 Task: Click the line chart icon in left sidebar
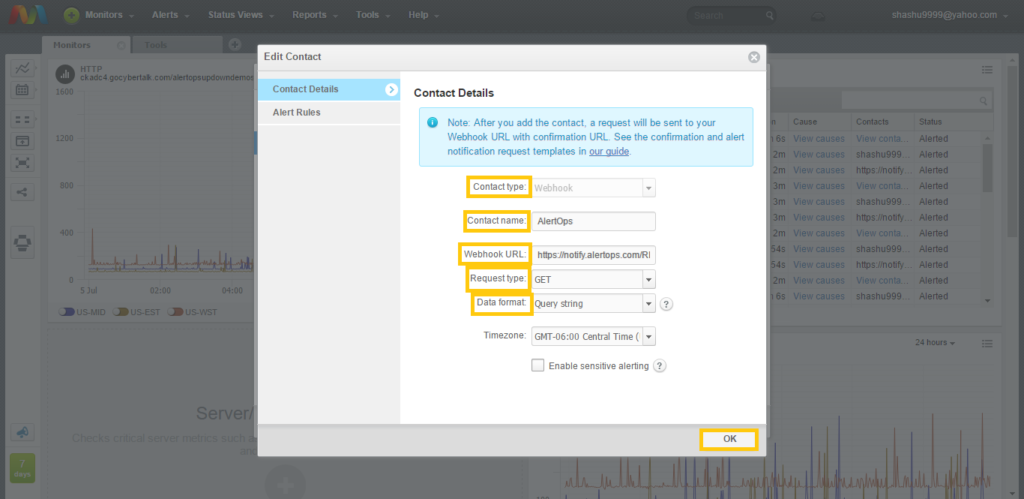click(22, 69)
